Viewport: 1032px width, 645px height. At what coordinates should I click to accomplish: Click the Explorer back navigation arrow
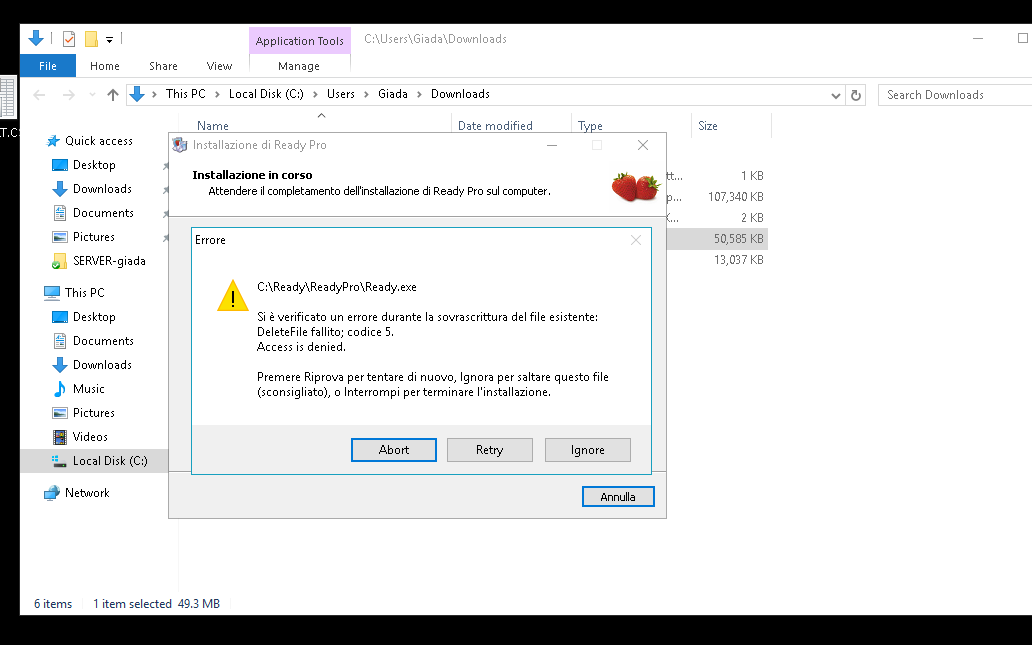(x=39, y=95)
